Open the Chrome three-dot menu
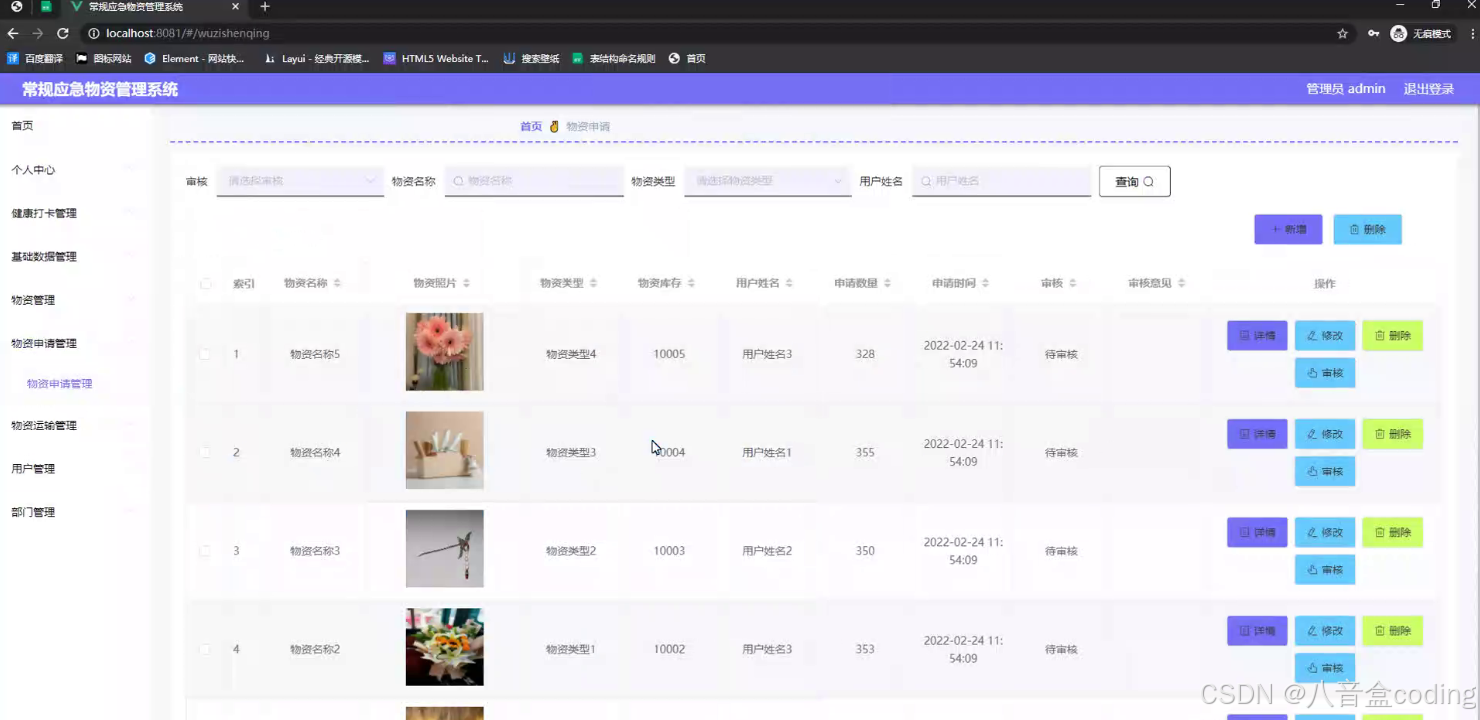This screenshot has height=720, width=1480. (1472, 33)
